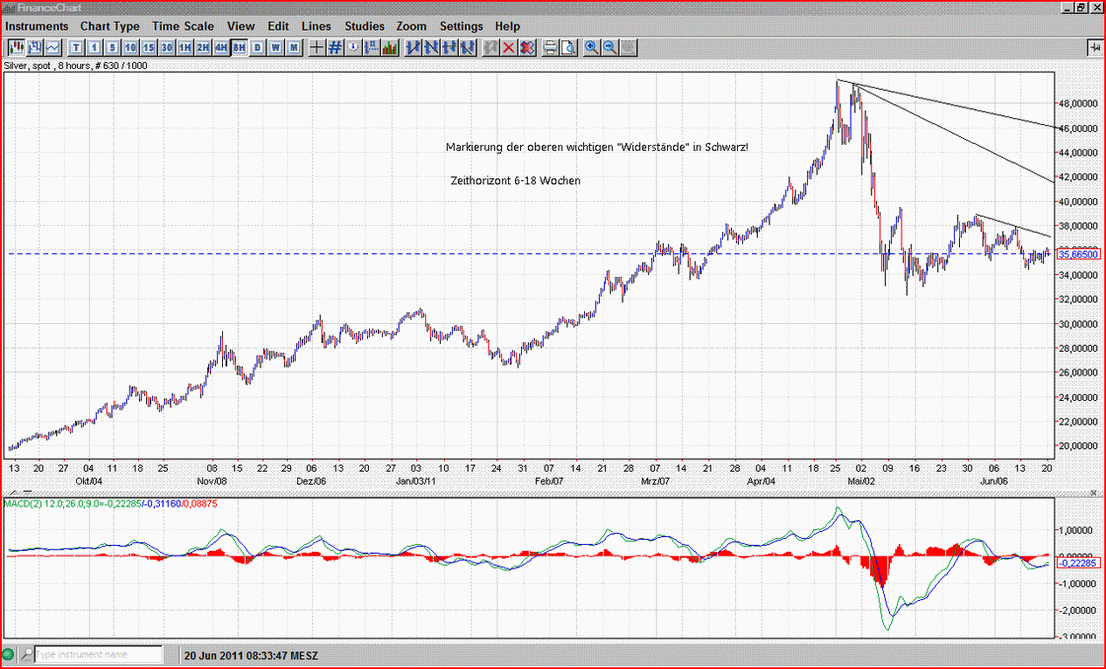This screenshot has width=1106, height=669.
Task: Click the 'Zeithorizont 6-18 Wochen' annotation
Action: point(516,181)
